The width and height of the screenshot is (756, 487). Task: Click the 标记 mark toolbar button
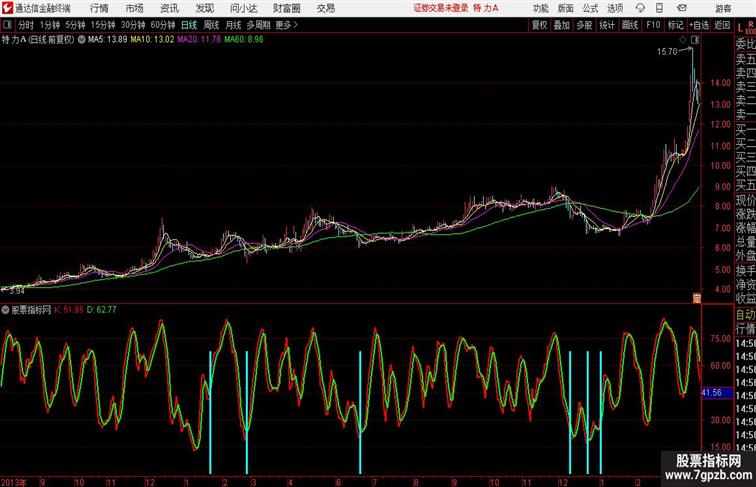point(675,25)
